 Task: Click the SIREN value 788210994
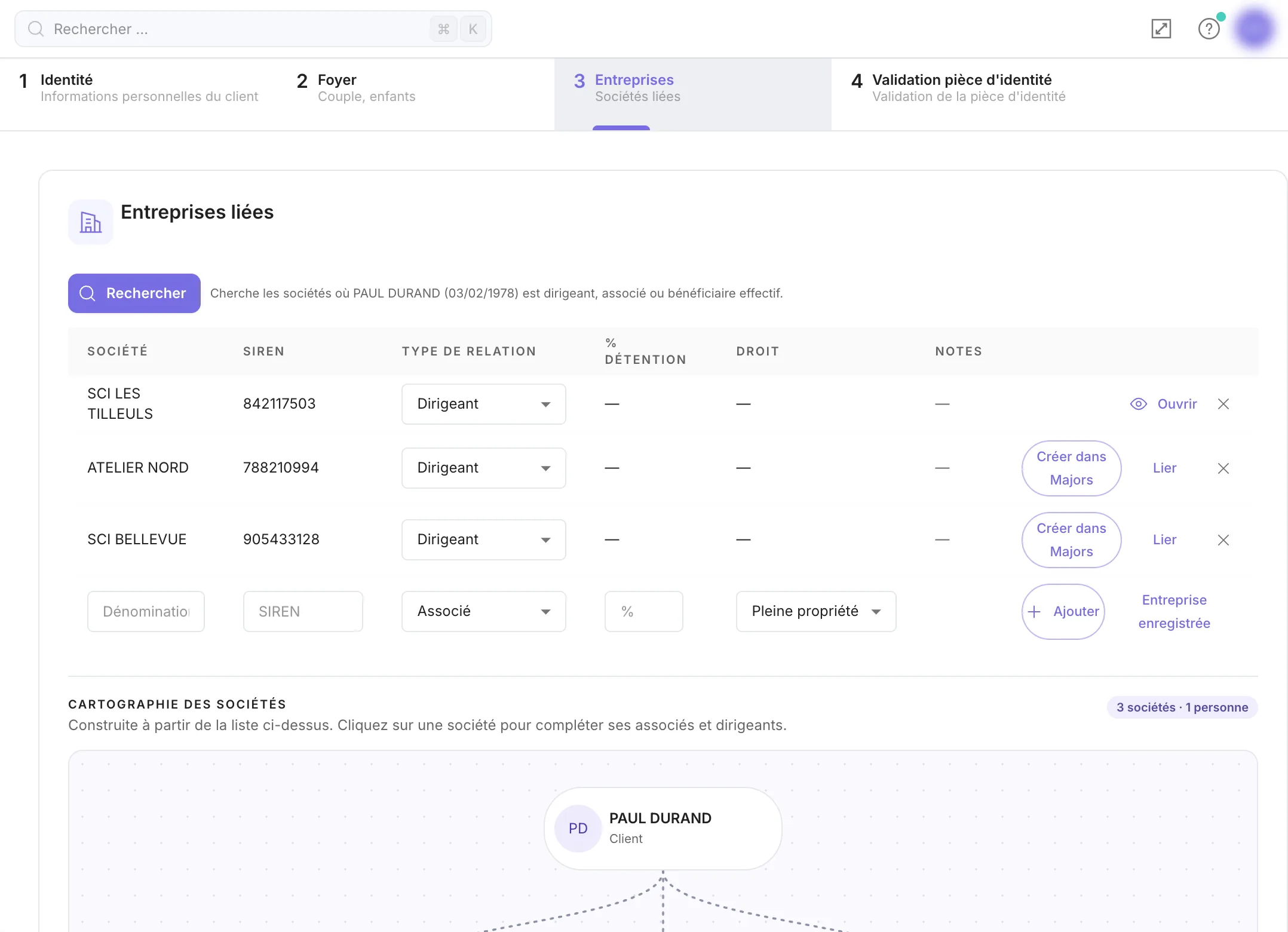click(x=281, y=468)
